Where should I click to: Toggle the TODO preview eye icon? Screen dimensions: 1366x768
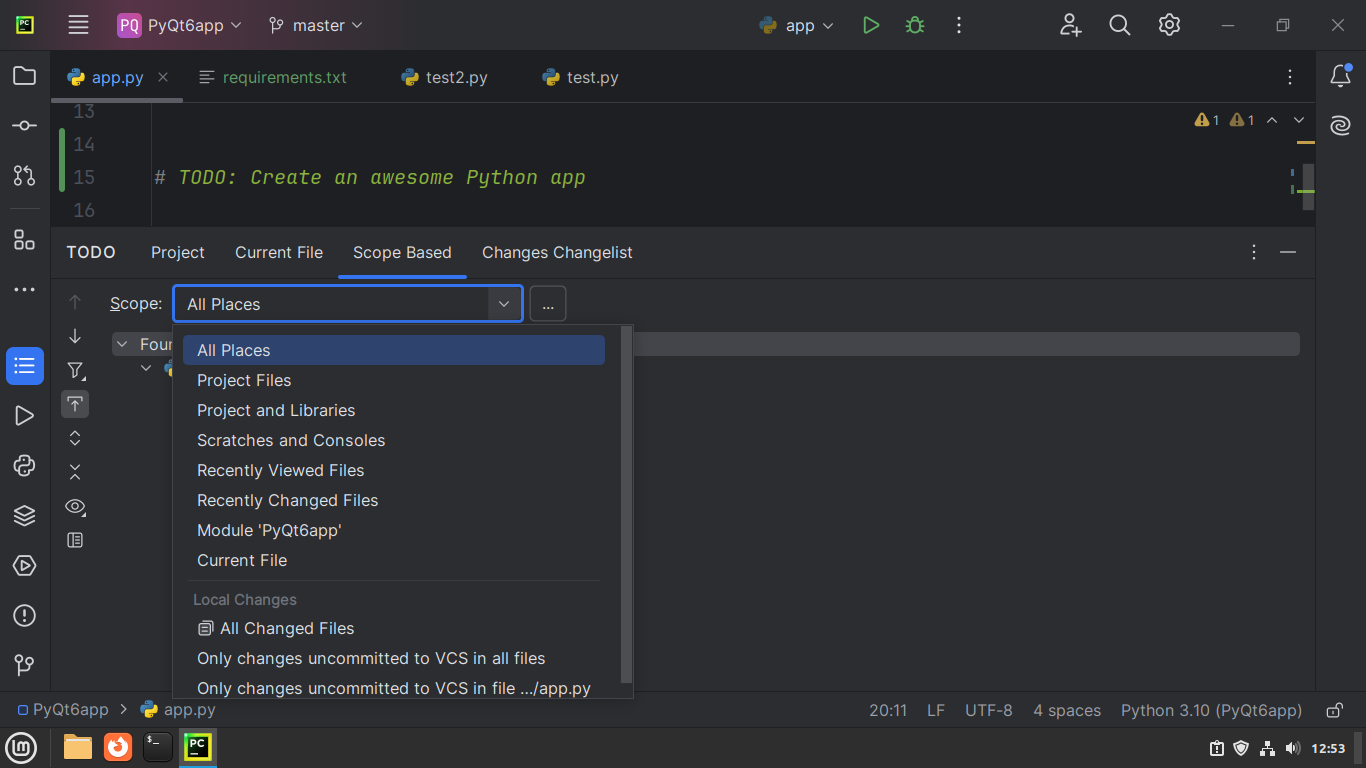75,506
